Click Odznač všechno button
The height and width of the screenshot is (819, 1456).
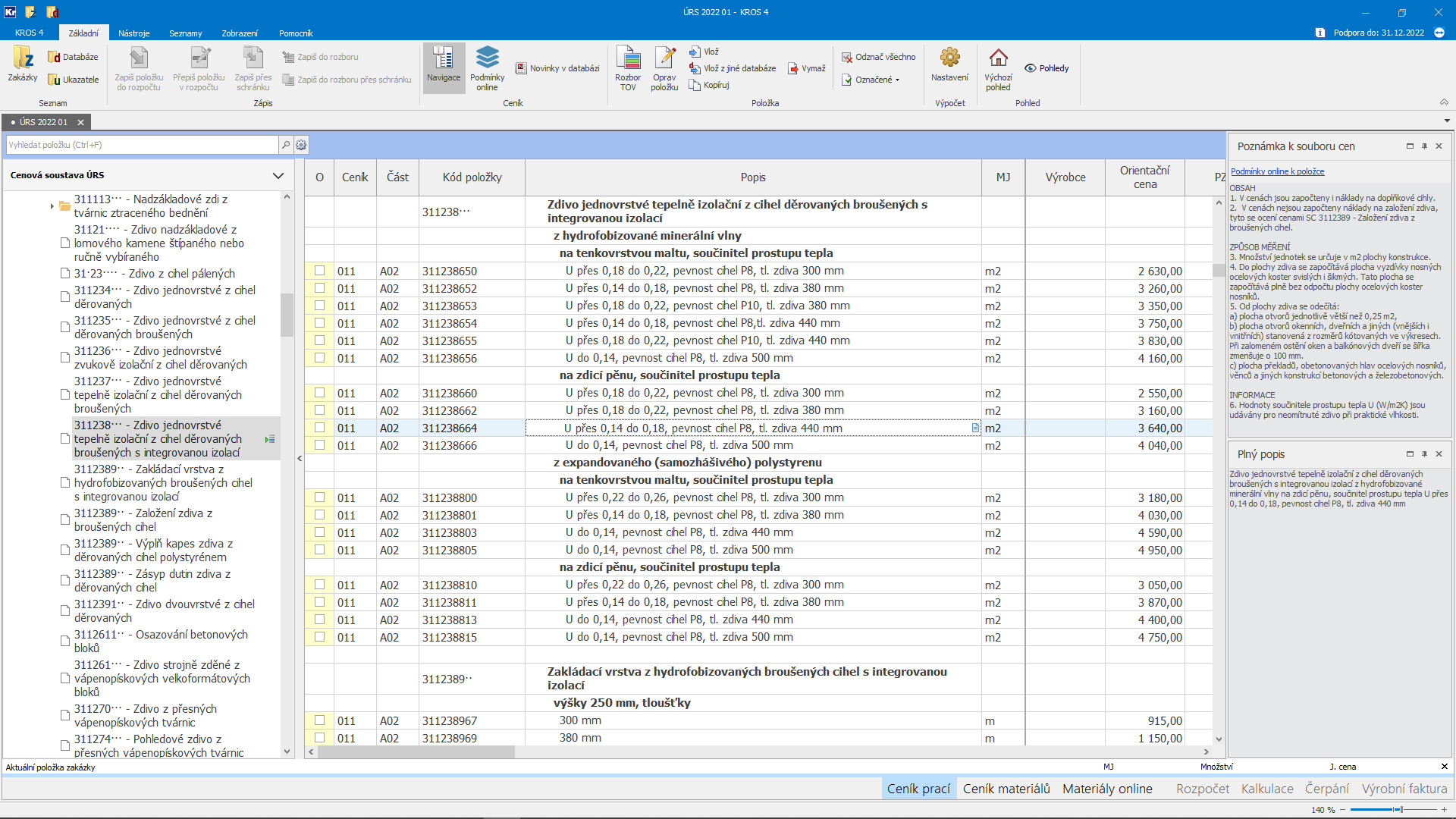pos(878,57)
